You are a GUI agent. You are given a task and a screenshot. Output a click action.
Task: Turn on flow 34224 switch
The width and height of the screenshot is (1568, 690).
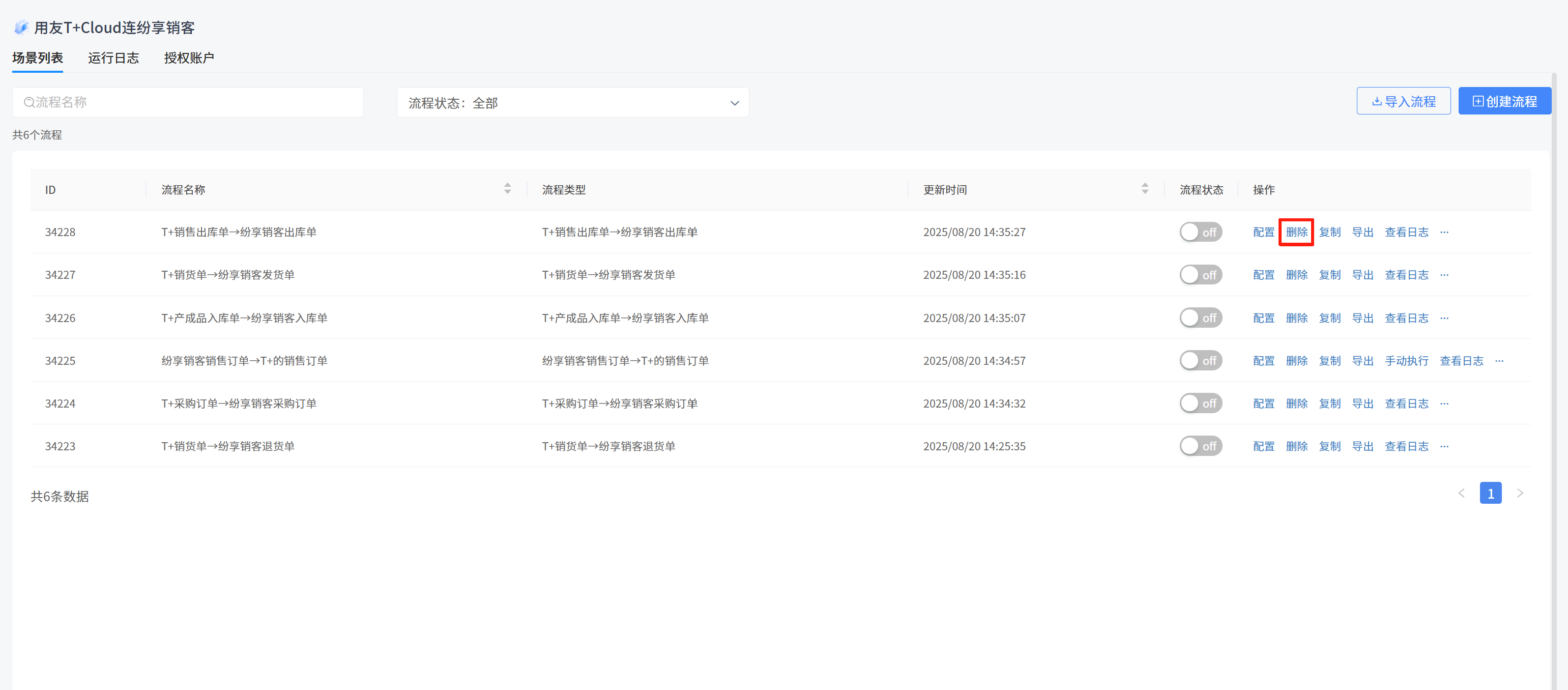click(x=1201, y=403)
